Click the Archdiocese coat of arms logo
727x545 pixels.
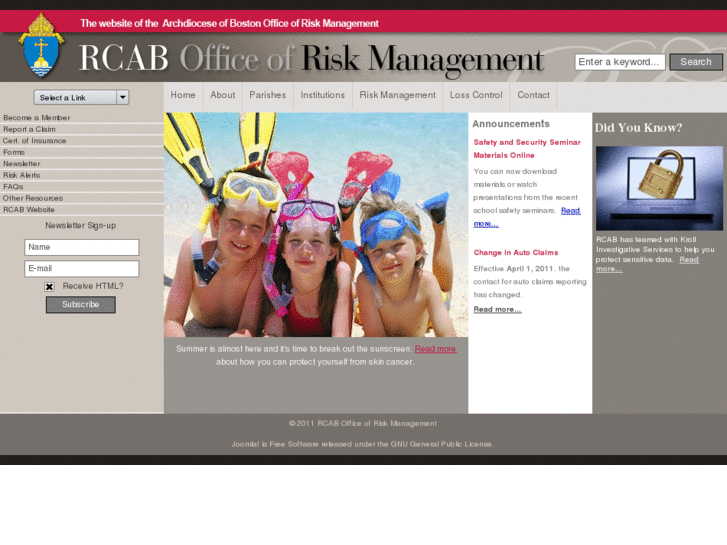[41, 45]
